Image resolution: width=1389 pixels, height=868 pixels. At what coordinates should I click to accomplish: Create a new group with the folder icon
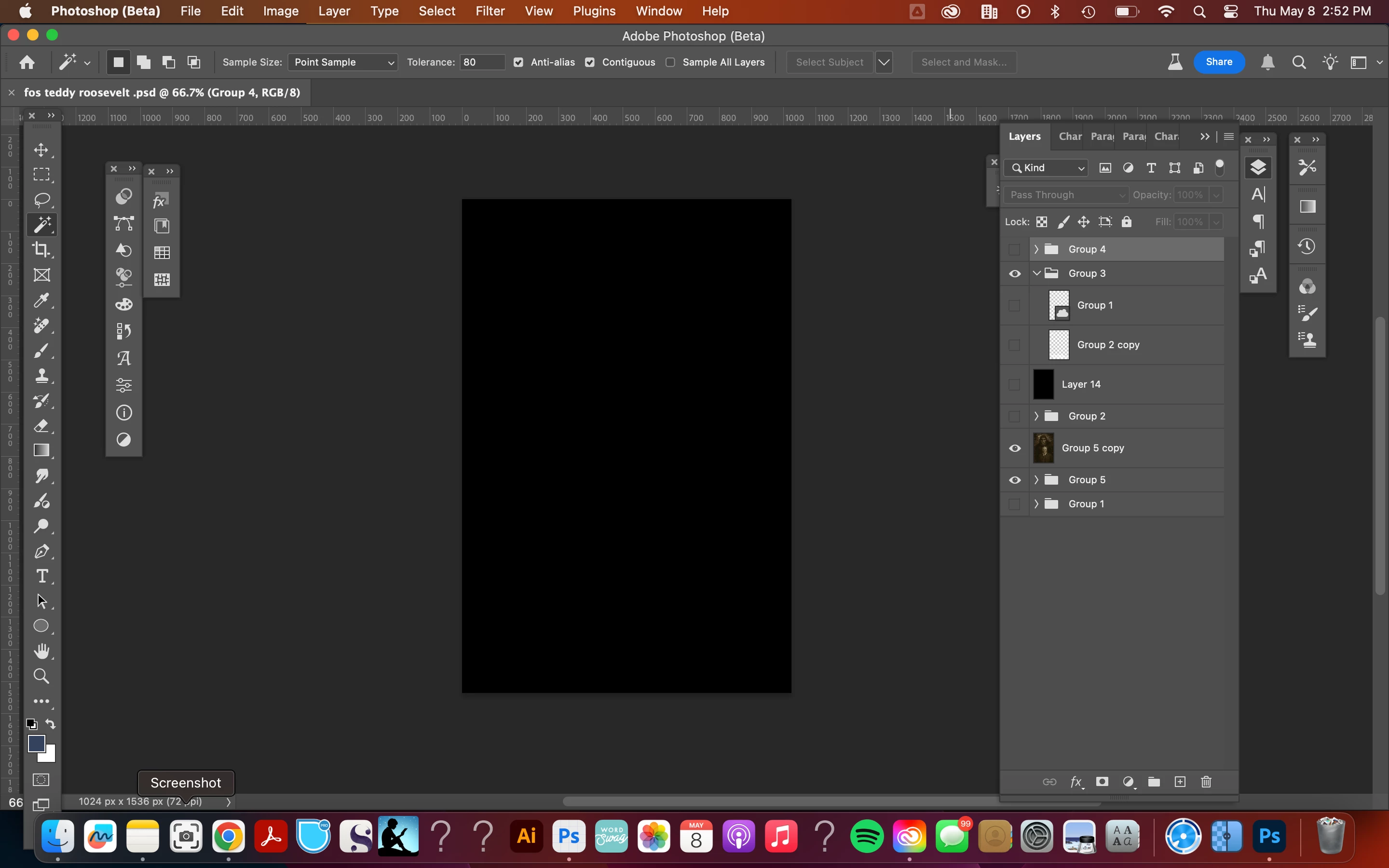click(x=1154, y=782)
